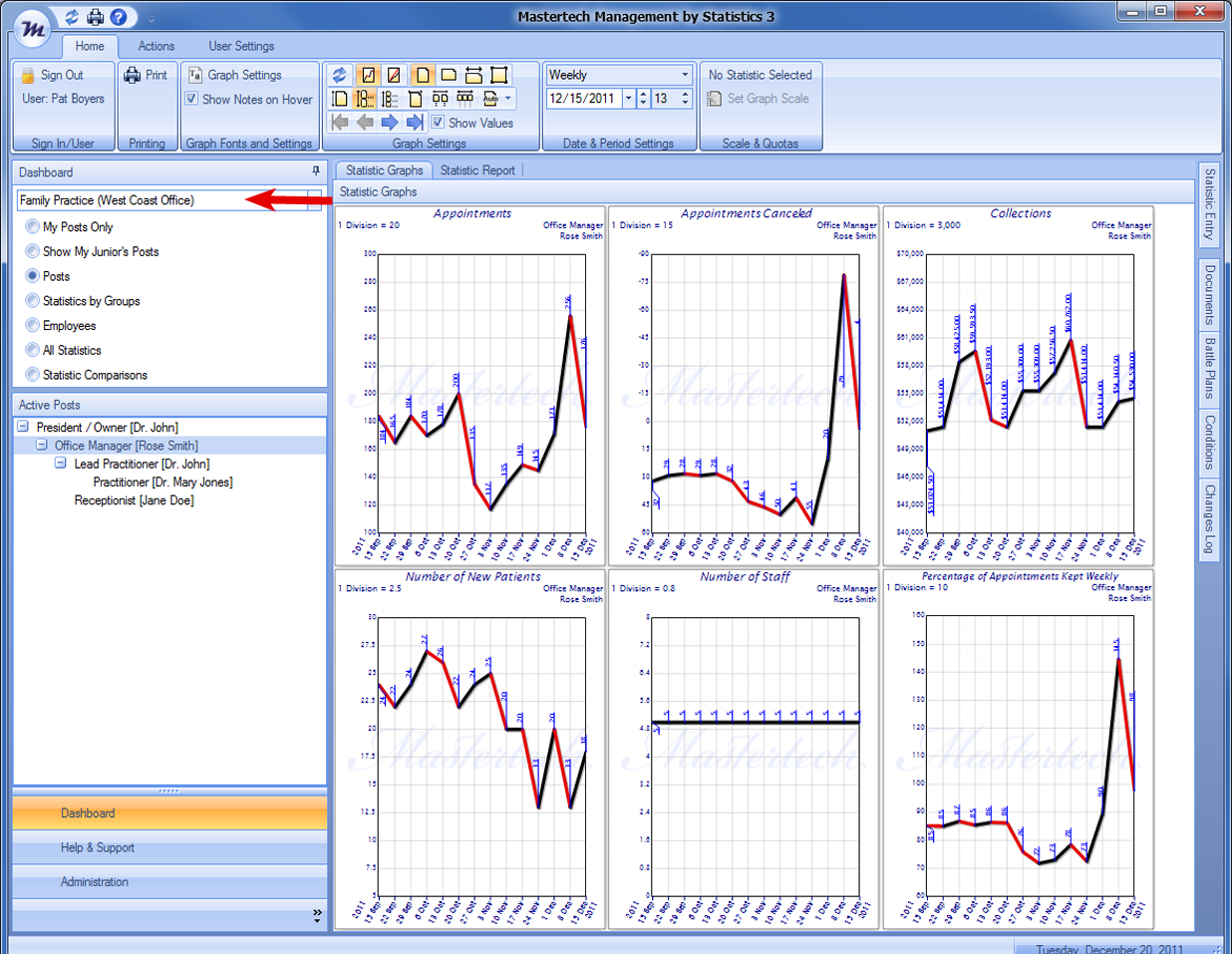Switch to the Actions ribbon tab
The height and width of the screenshot is (954, 1232).
(x=156, y=46)
